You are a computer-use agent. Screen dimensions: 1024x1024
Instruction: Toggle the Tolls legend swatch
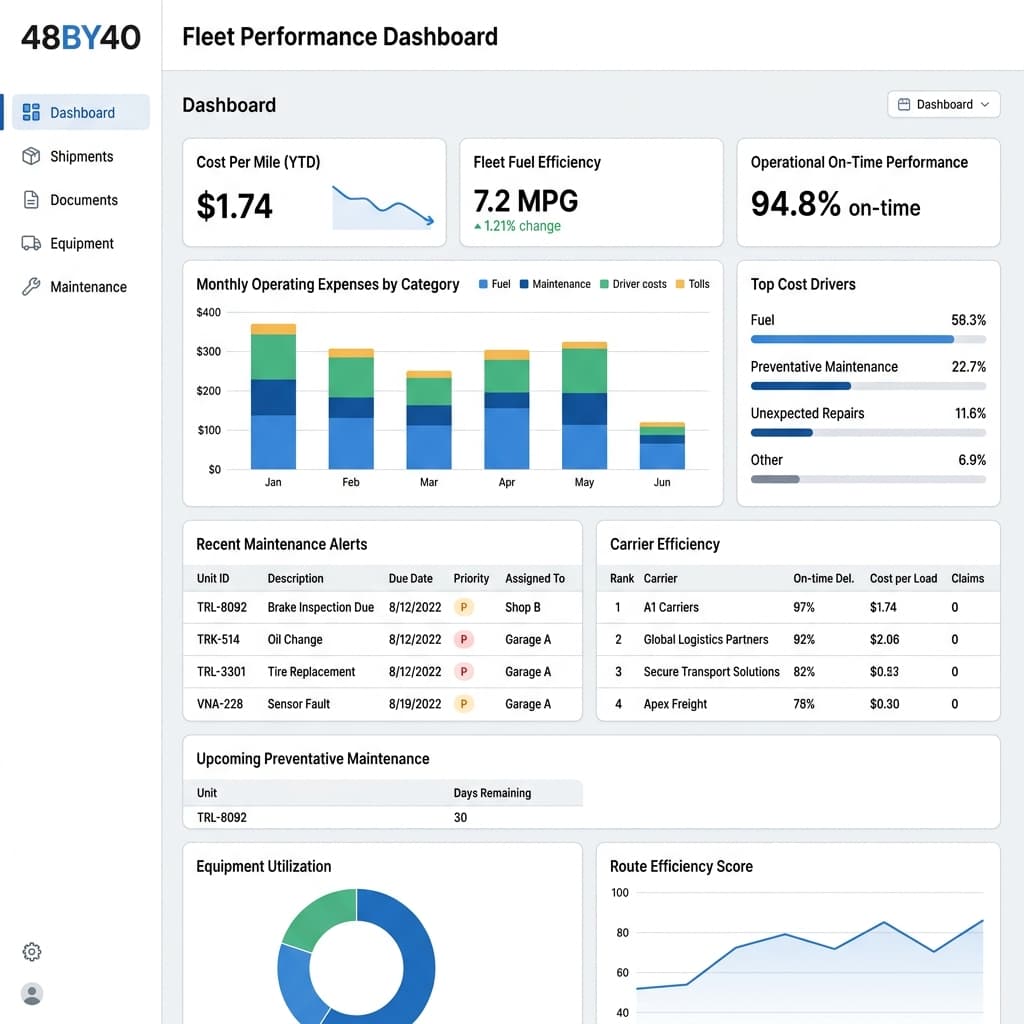click(680, 284)
